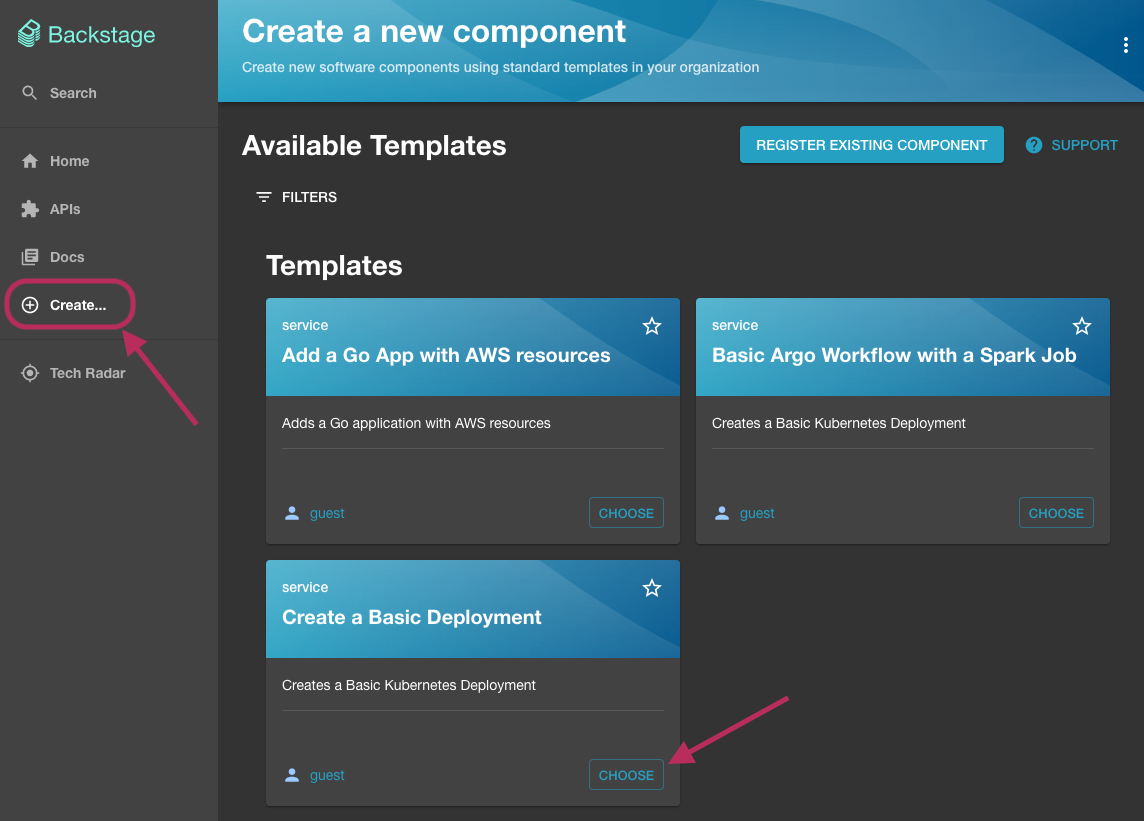The width and height of the screenshot is (1144, 821).
Task: Choose the Add a Go App template
Action: pos(626,513)
